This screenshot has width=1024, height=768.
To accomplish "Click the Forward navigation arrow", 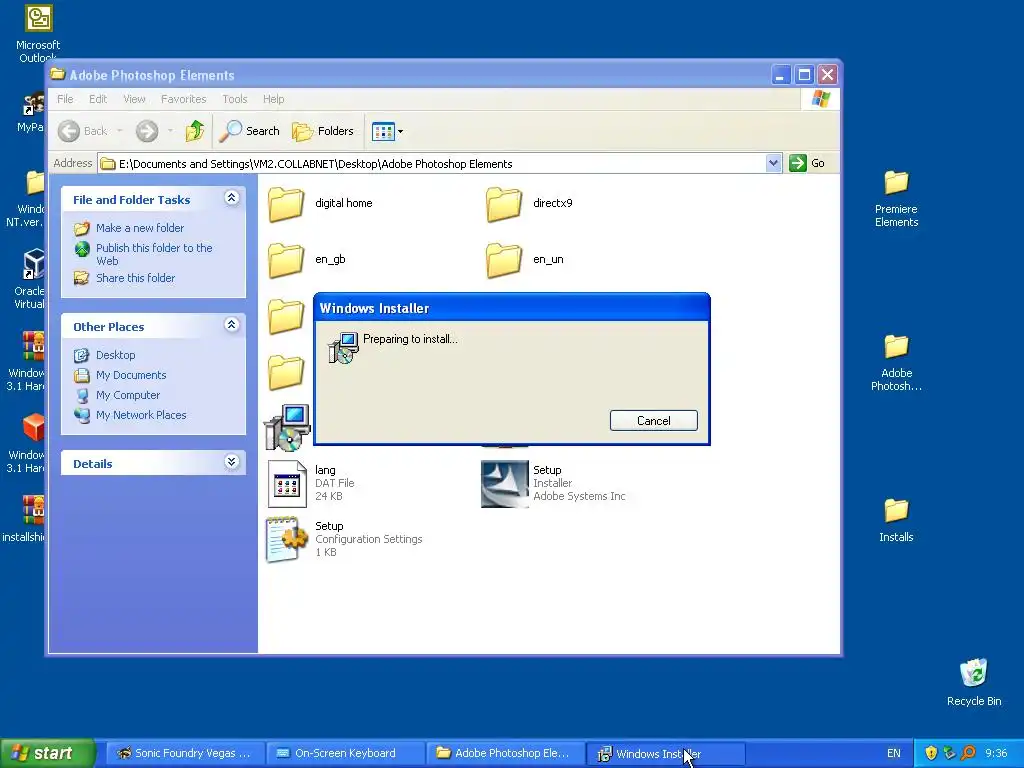I will point(147,131).
